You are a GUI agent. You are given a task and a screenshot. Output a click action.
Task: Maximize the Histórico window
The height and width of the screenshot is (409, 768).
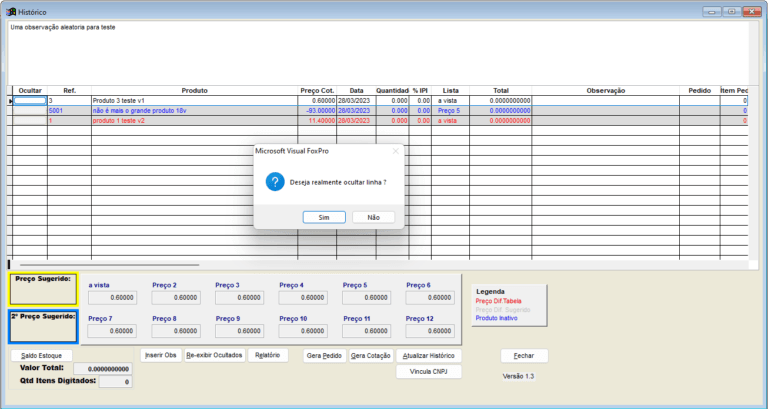tap(731, 11)
